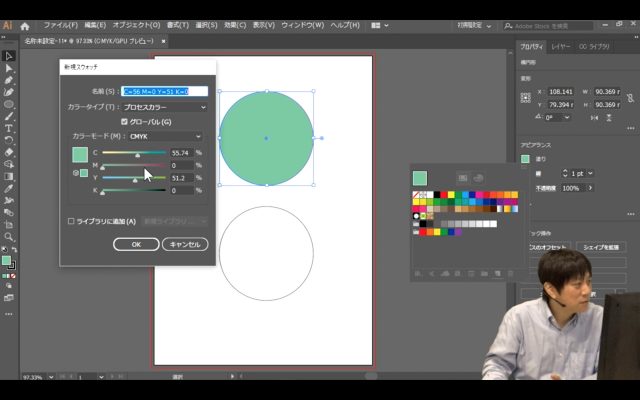
Task: Click the Home icon in top bar
Action: (27, 24)
